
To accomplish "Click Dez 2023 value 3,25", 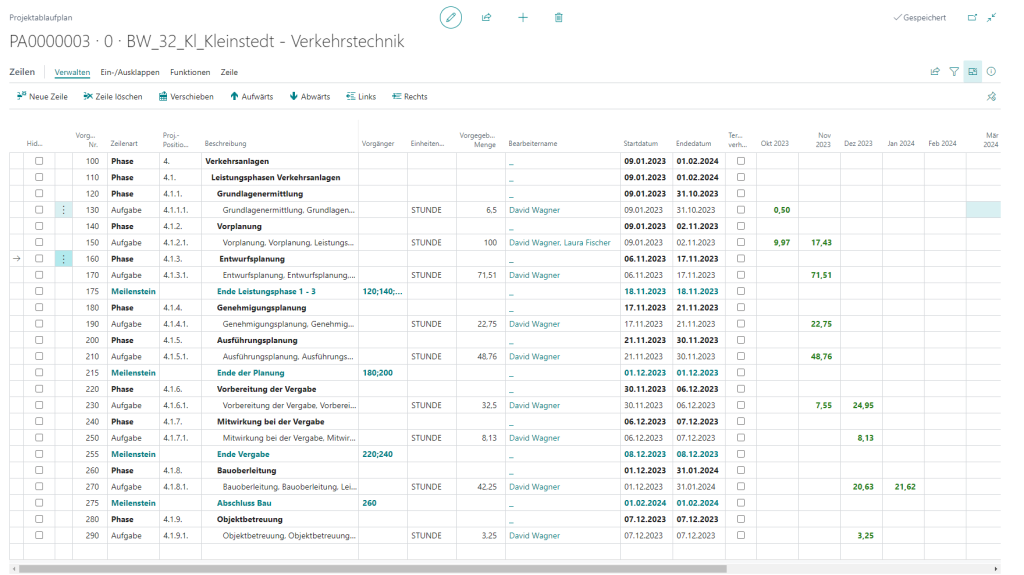I will point(865,536).
